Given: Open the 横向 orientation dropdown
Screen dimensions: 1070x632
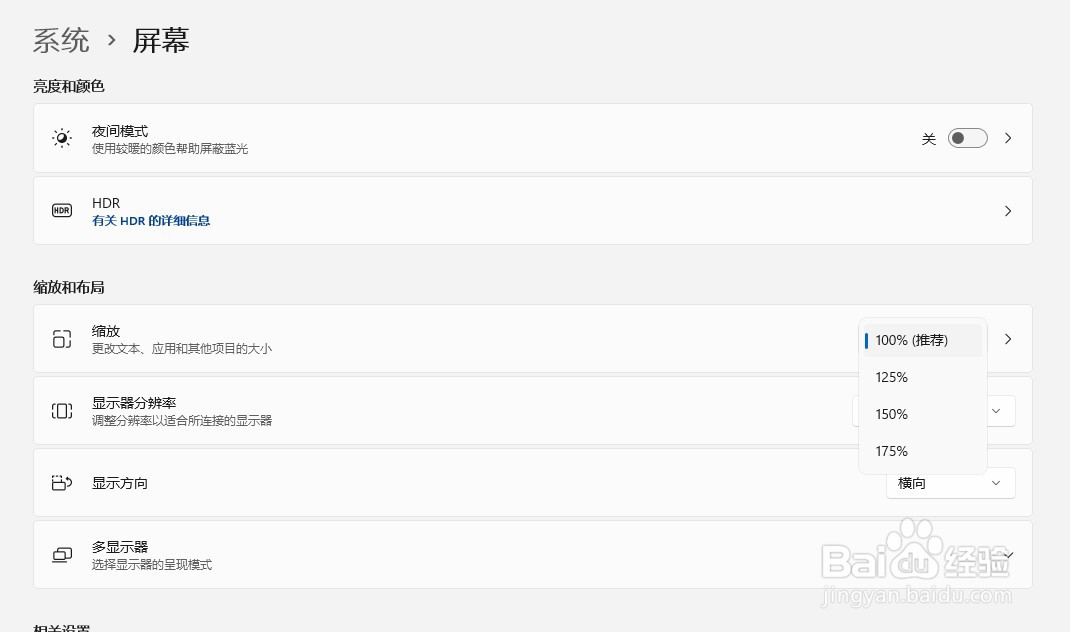Looking at the screenshot, I should point(950,483).
